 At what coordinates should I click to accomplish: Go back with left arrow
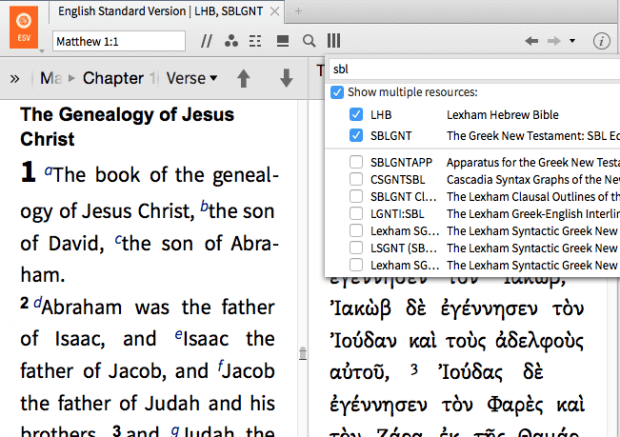tap(531, 41)
